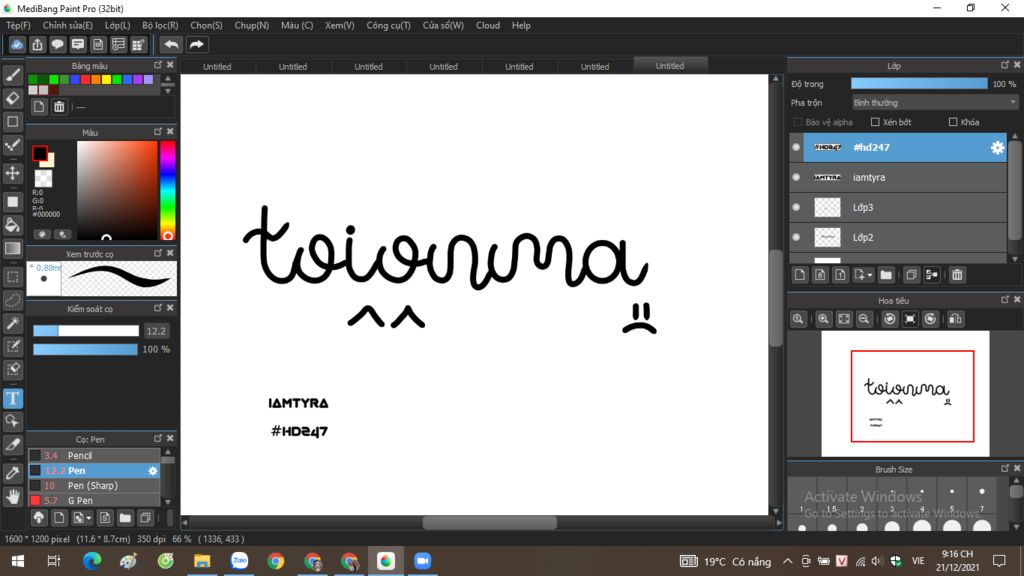
Task: Select the Eraser tool
Action: (12, 98)
